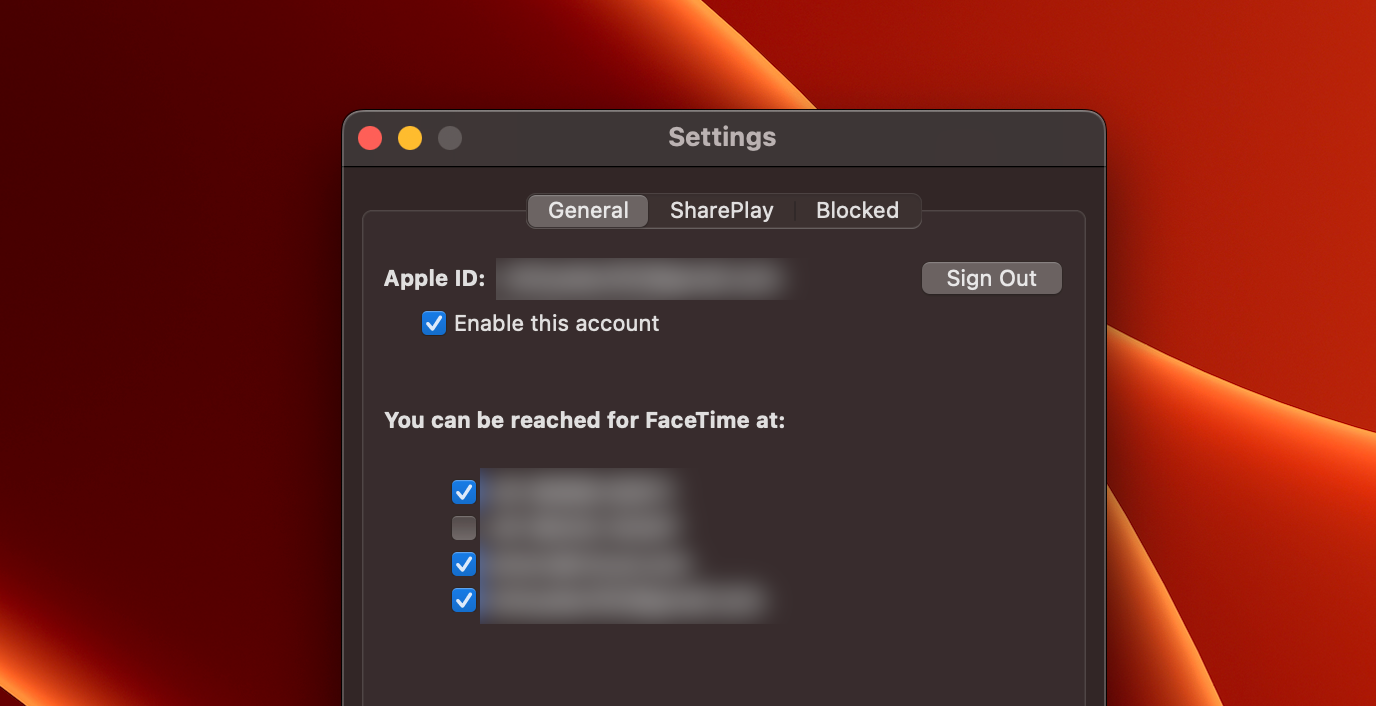The image size is (1376, 706).
Task: Click the gray zoom window button
Action: click(x=449, y=137)
